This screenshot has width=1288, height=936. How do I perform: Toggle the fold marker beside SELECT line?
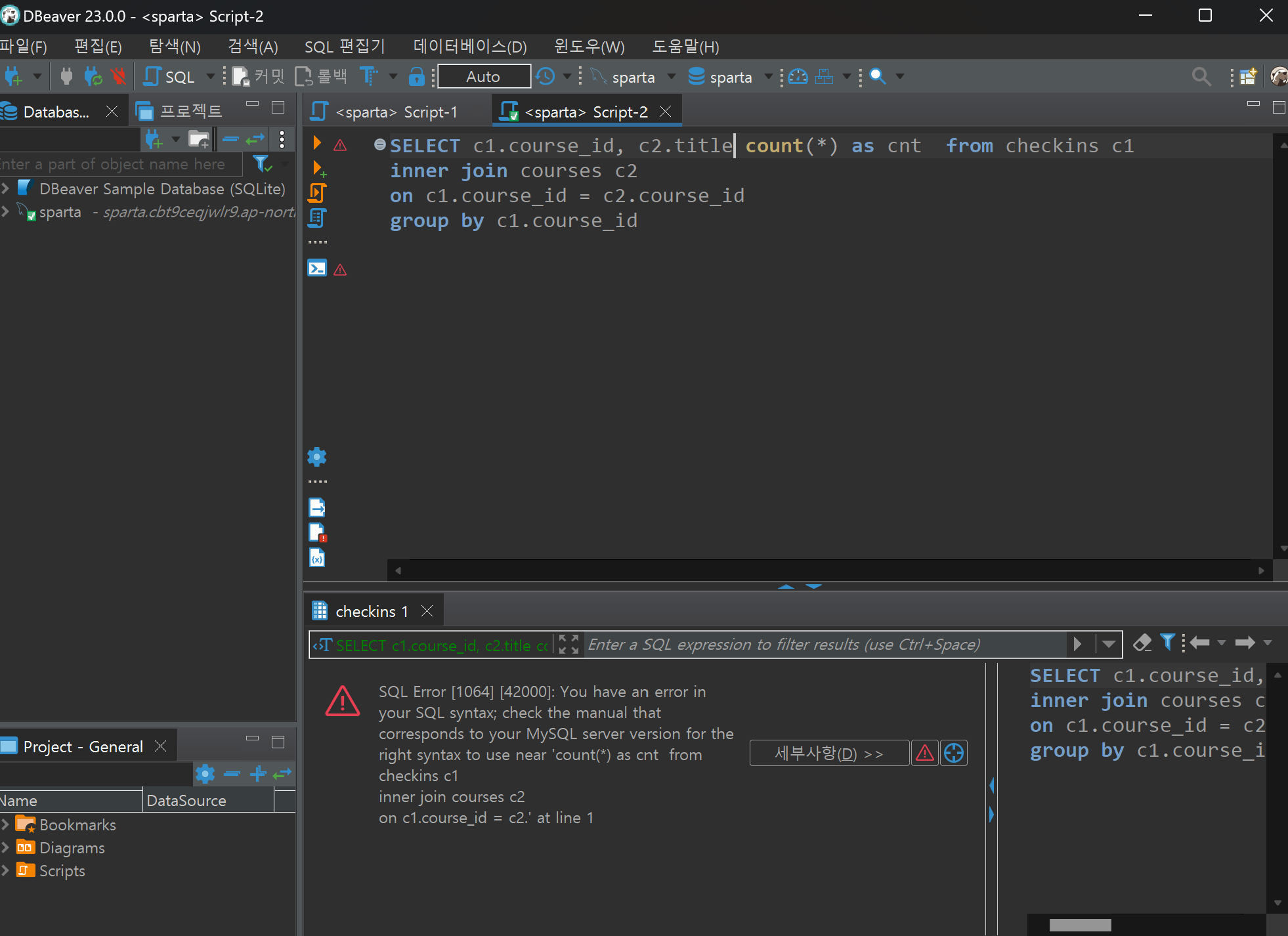tap(379, 144)
